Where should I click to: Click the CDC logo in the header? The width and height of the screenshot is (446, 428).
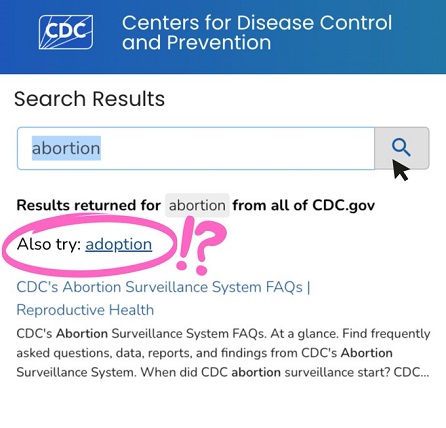66,32
